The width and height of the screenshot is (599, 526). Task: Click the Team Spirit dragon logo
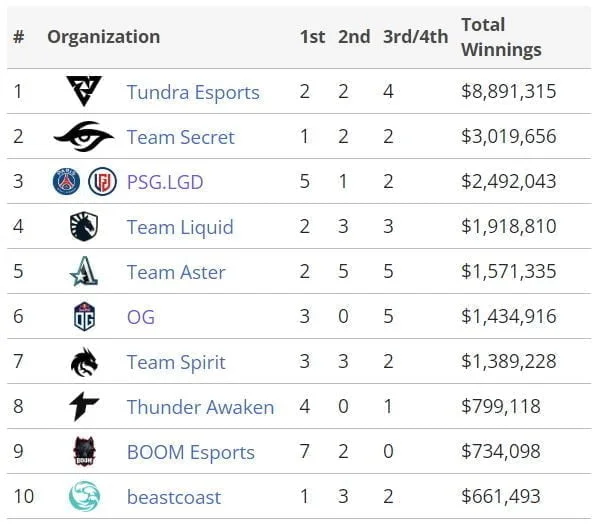[x=84, y=361]
